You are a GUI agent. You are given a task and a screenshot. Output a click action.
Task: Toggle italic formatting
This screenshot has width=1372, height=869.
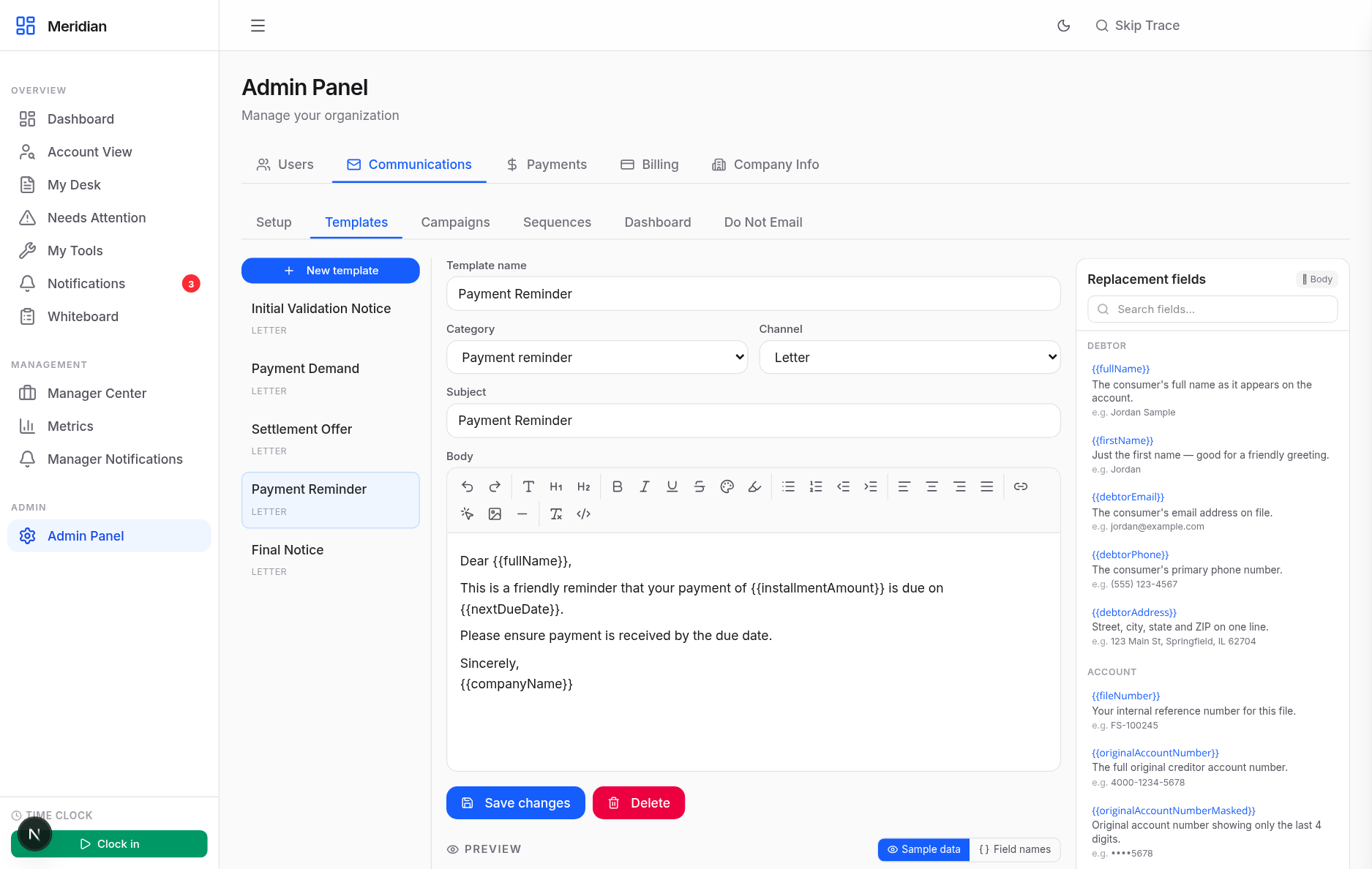(x=645, y=486)
